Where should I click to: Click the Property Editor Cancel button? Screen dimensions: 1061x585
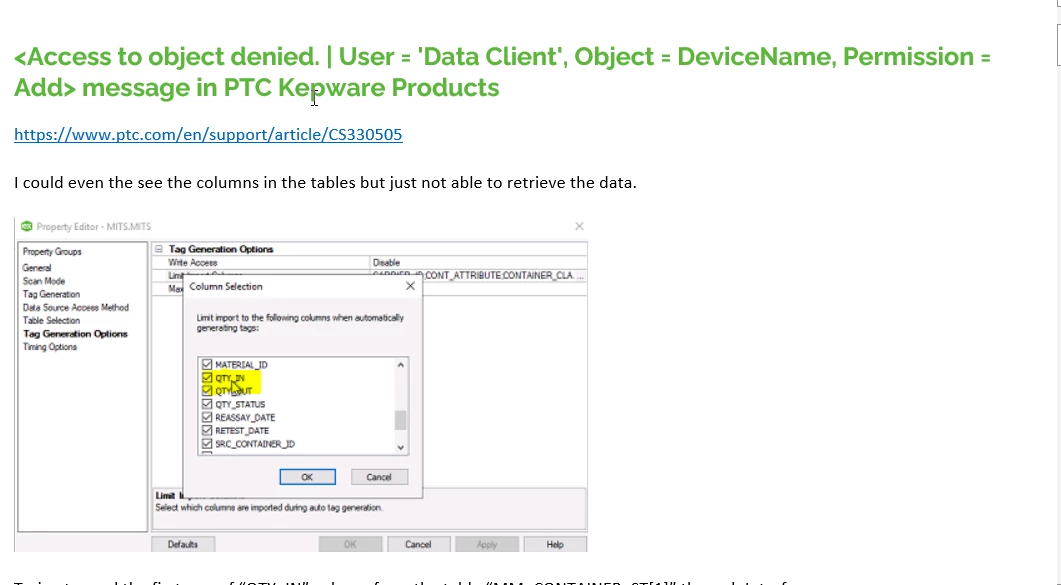(418, 544)
